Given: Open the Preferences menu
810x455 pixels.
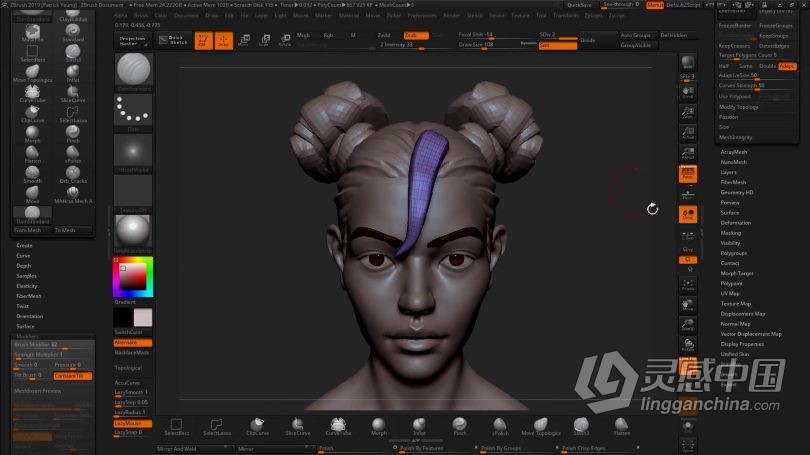Looking at the screenshot, I should click(x=422, y=15).
